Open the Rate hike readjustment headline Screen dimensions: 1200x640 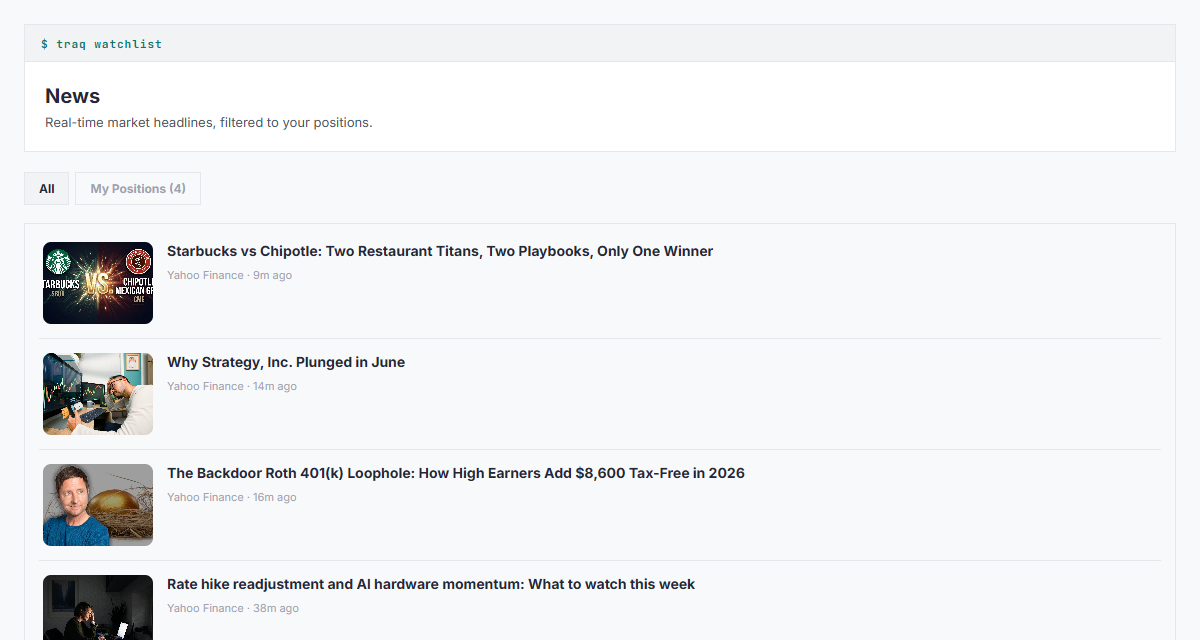pos(431,584)
